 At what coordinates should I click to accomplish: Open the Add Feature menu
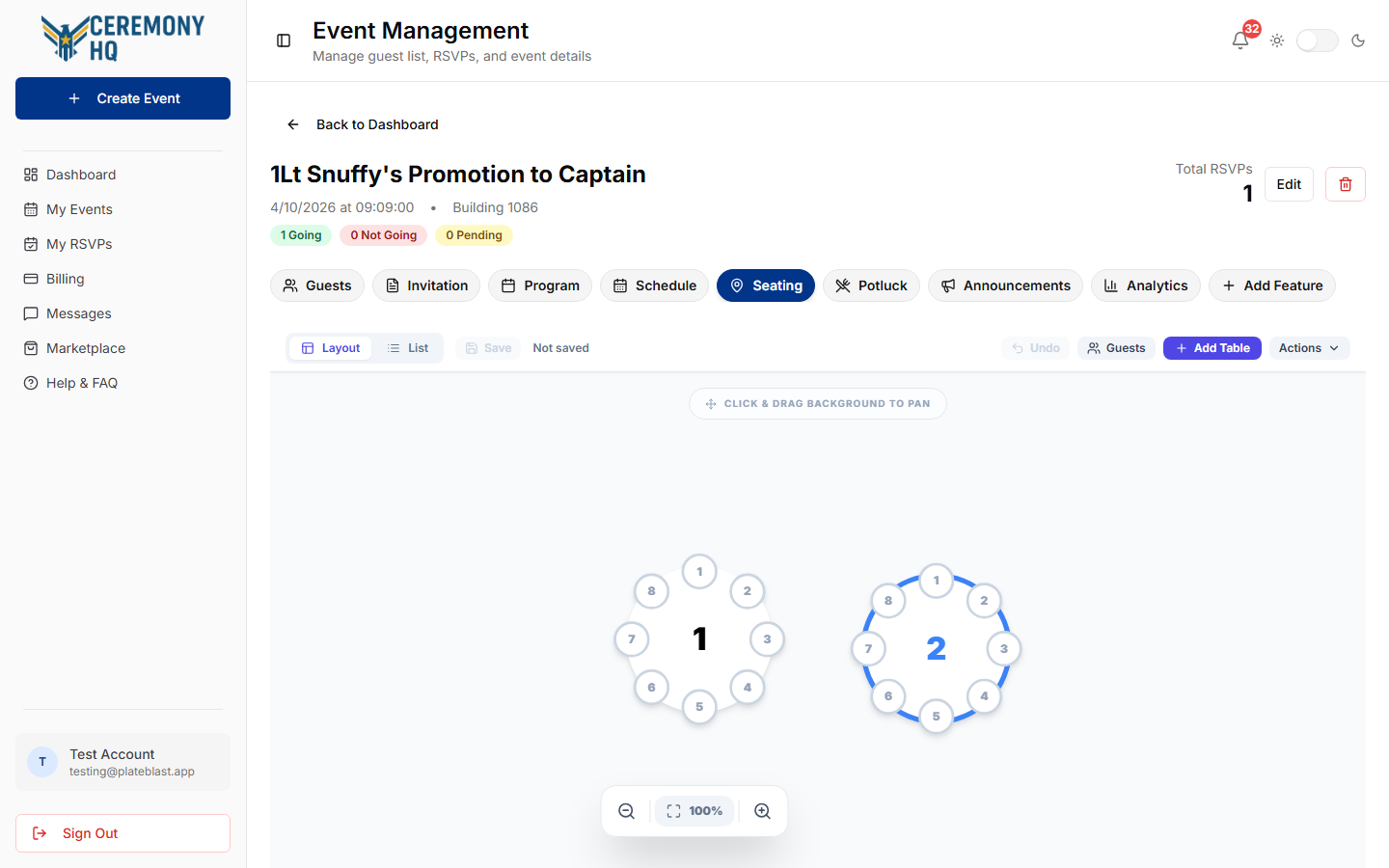1272,285
